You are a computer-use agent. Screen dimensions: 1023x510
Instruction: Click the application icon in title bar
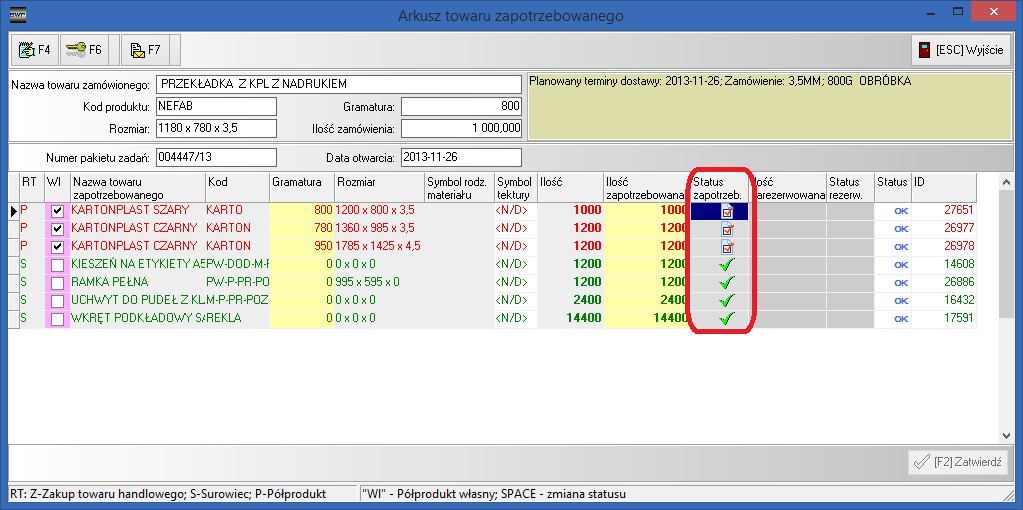17,15
